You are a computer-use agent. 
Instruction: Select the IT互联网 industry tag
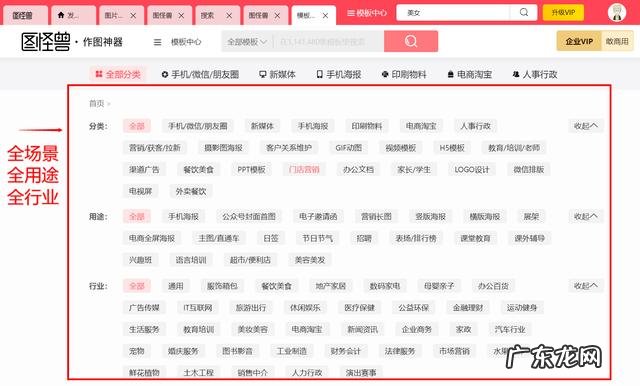(x=198, y=307)
